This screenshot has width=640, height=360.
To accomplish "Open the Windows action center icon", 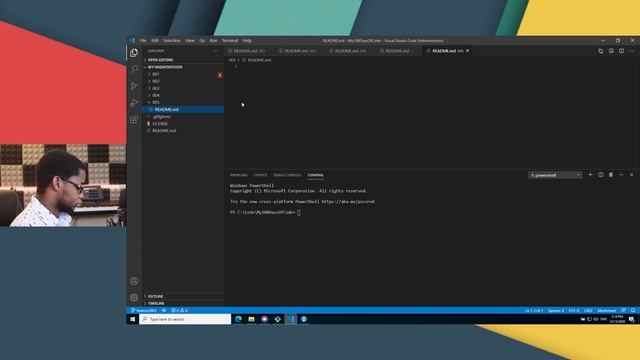I will (x=632, y=319).
